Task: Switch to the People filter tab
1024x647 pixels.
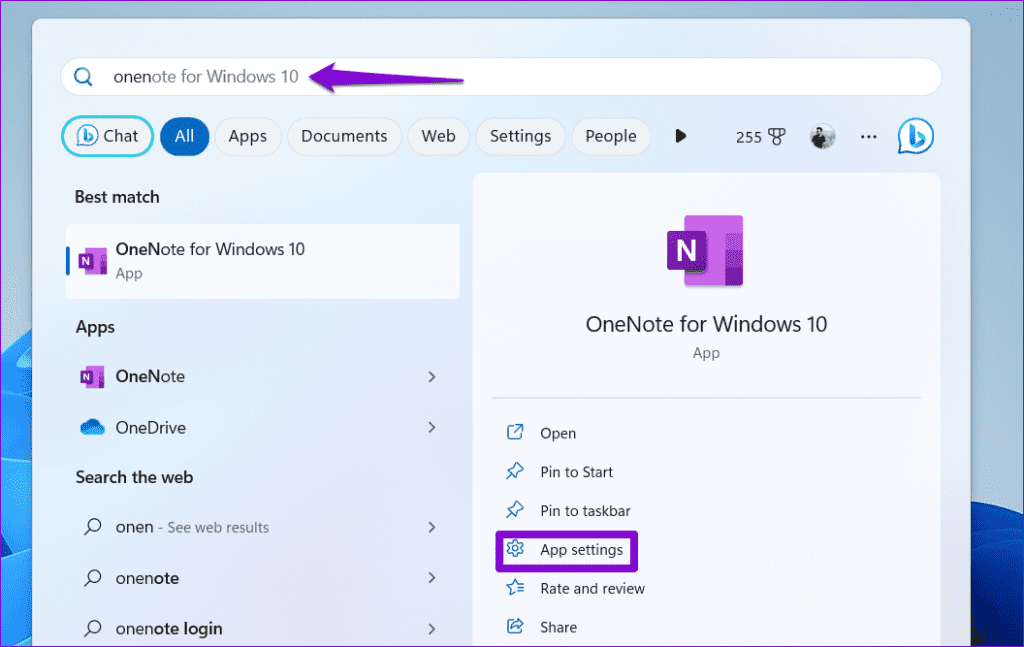Action: [x=611, y=136]
